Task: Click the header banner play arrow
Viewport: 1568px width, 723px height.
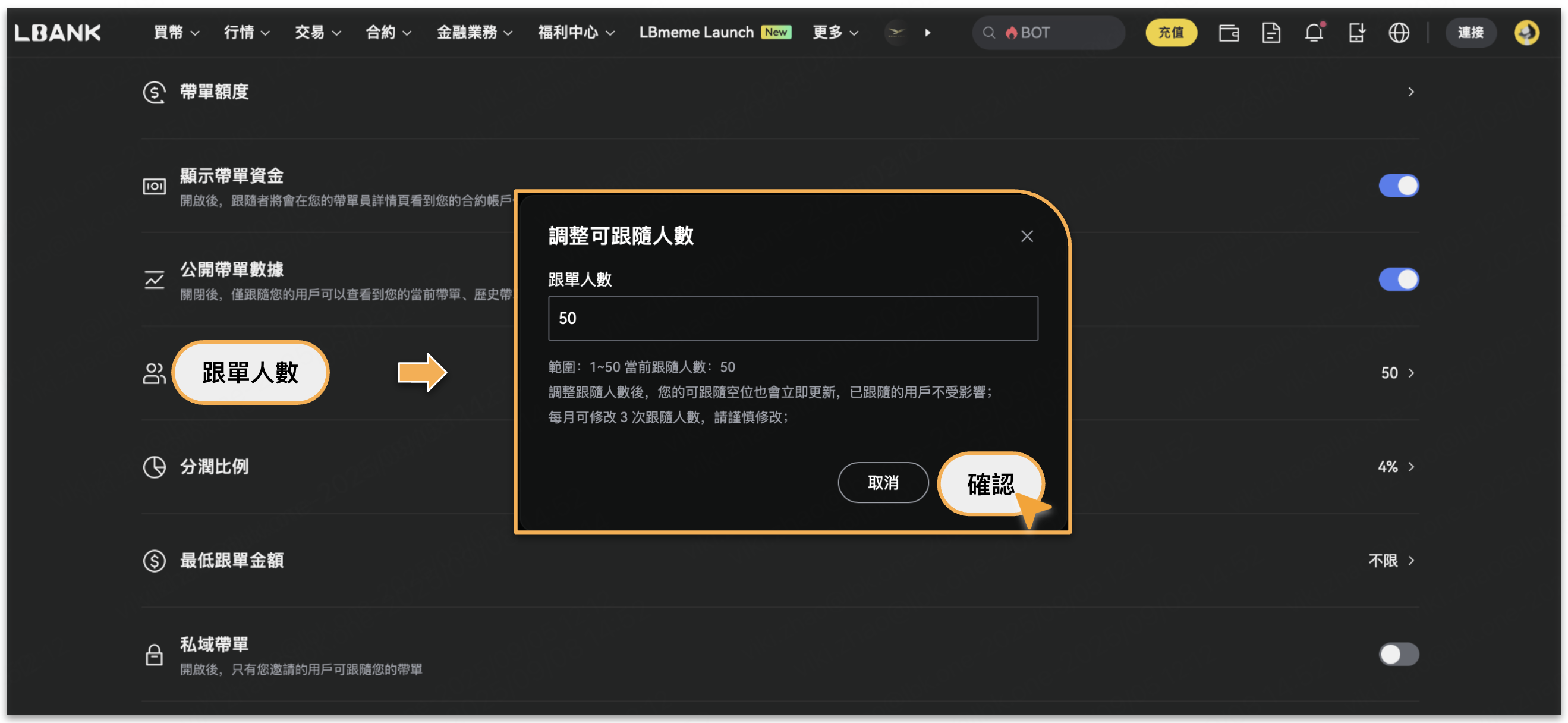Action: [928, 32]
